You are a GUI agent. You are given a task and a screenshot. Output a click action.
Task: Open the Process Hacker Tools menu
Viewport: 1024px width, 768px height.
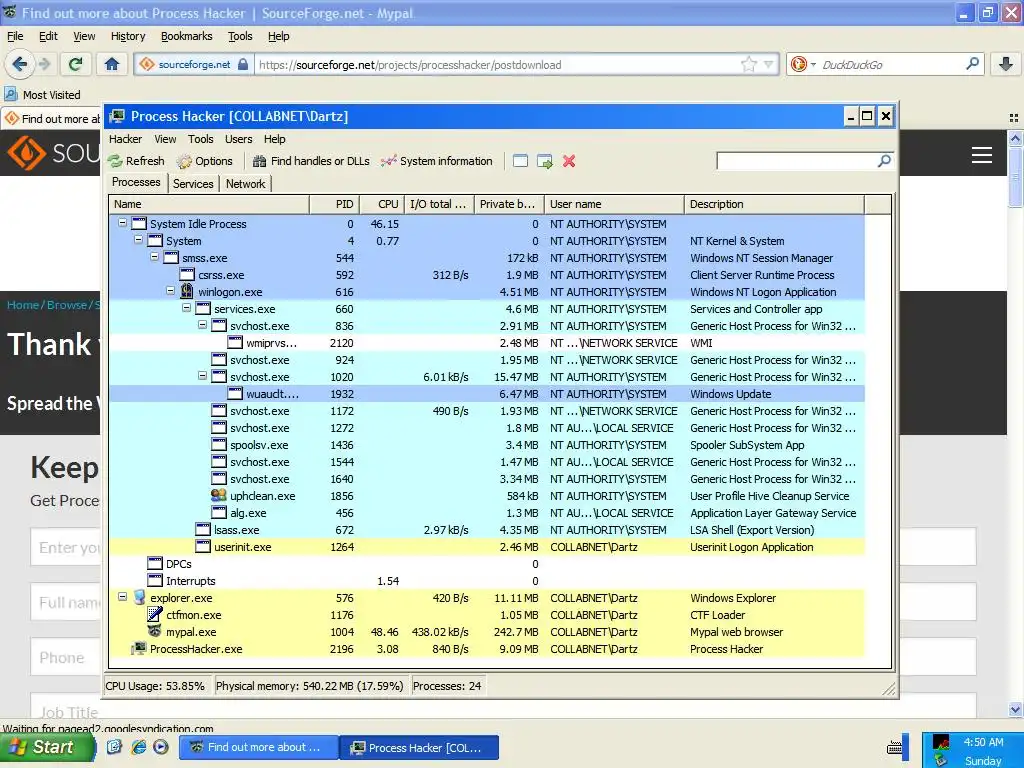click(200, 139)
